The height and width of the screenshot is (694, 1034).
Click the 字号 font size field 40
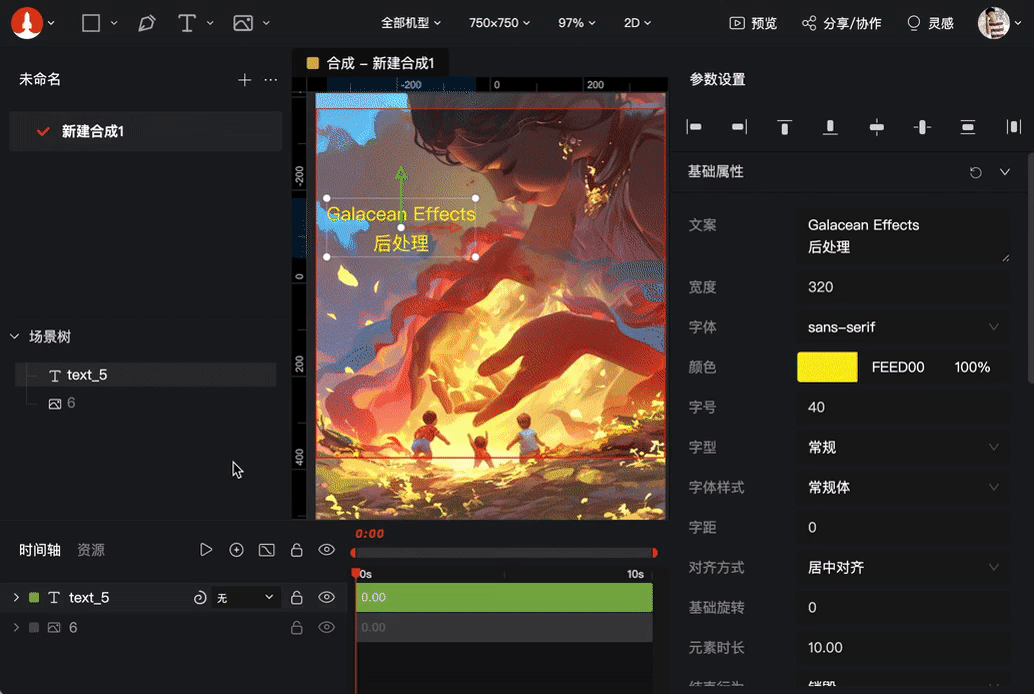(903, 407)
